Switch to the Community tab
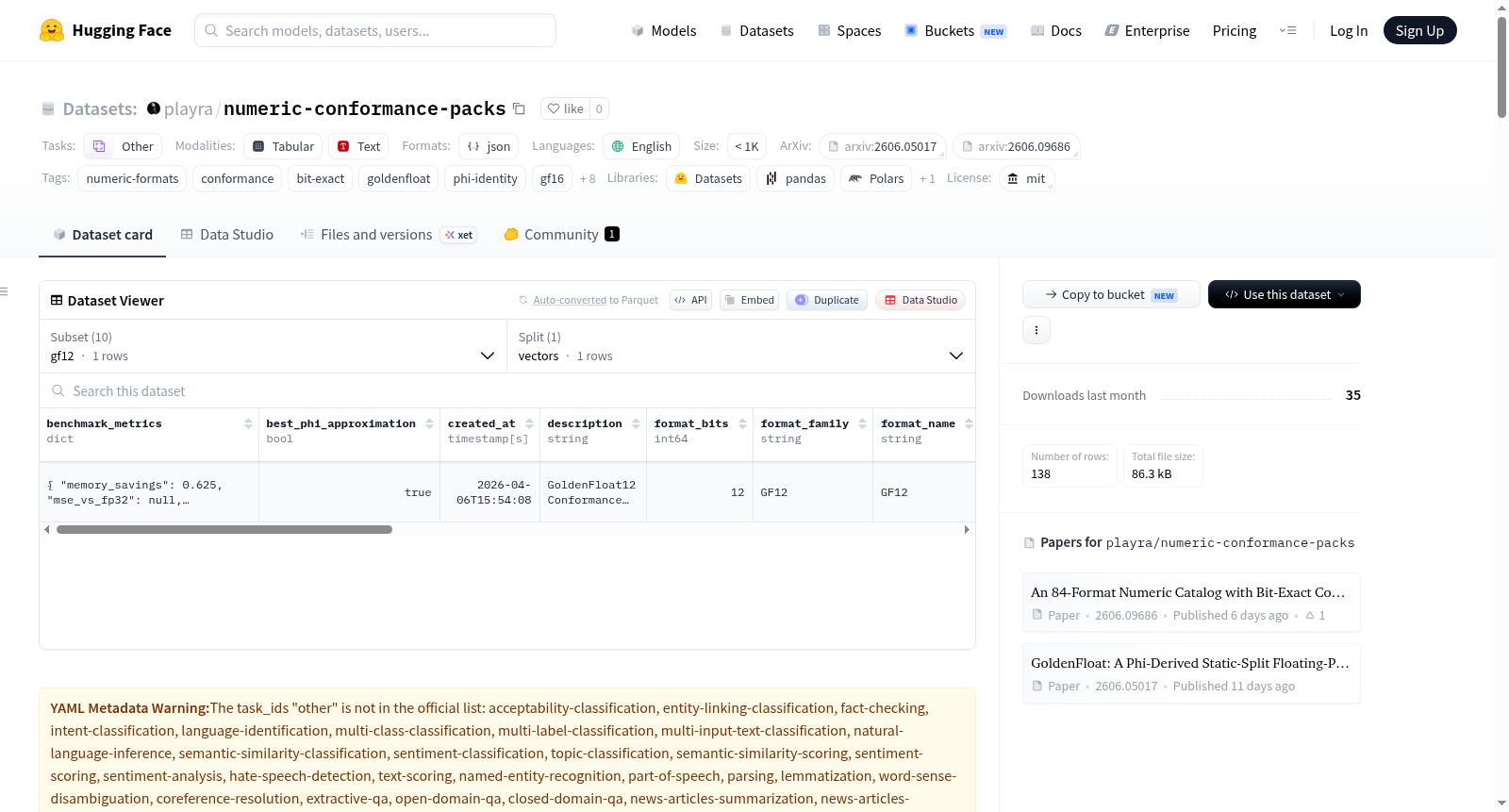The width and height of the screenshot is (1509, 812). 562,234
